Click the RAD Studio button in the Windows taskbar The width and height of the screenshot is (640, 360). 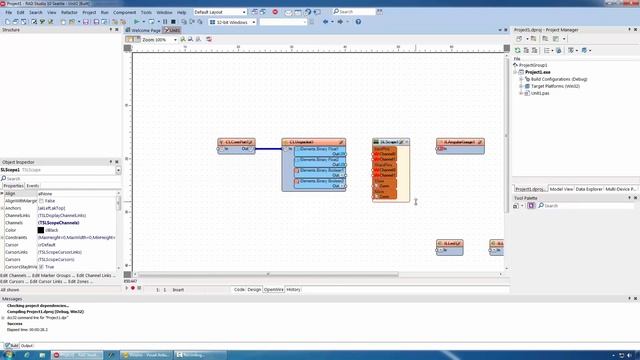[76, 355]
